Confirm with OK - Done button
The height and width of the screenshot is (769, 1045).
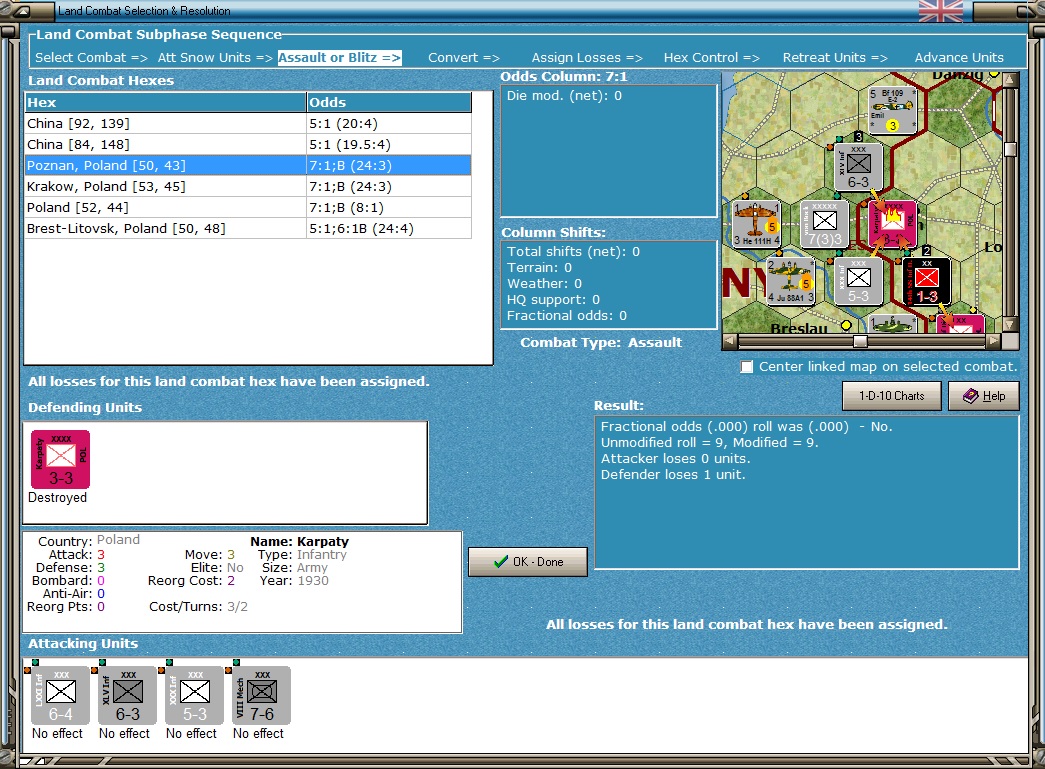click(528, 562)
